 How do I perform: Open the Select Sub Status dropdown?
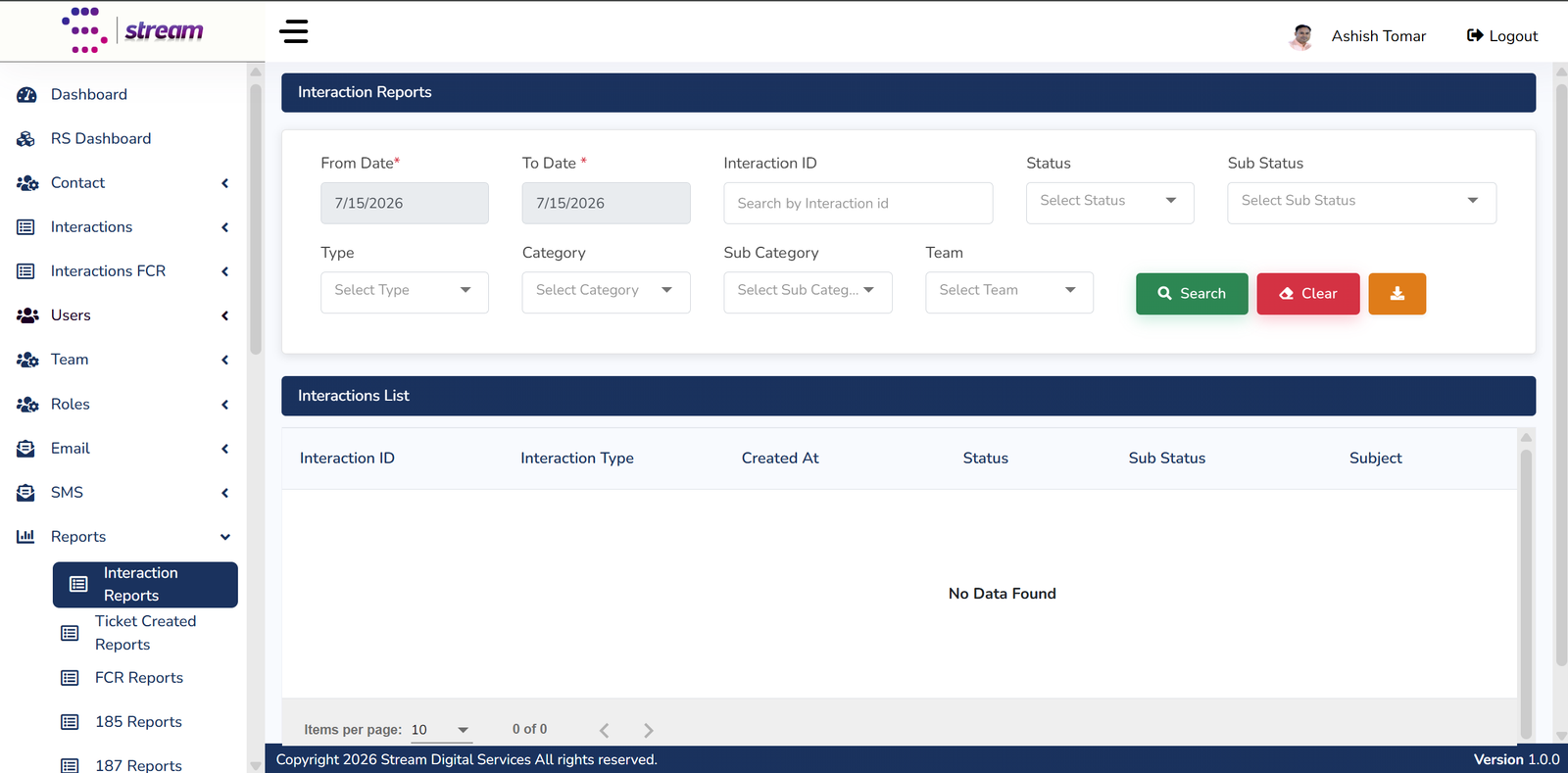1361,202
